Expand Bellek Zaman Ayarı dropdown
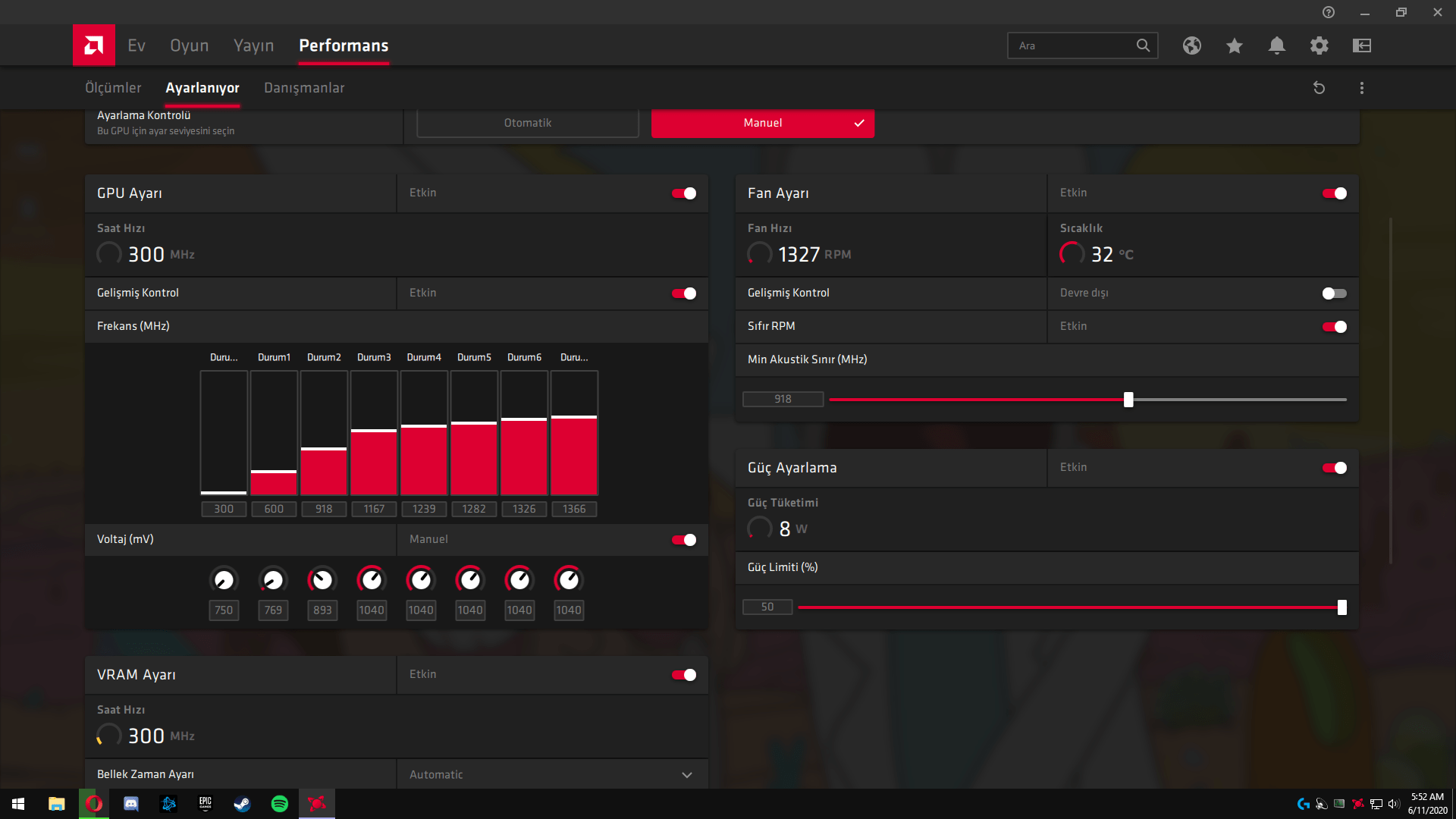The image size is (1456, 819). coord(686,774)
